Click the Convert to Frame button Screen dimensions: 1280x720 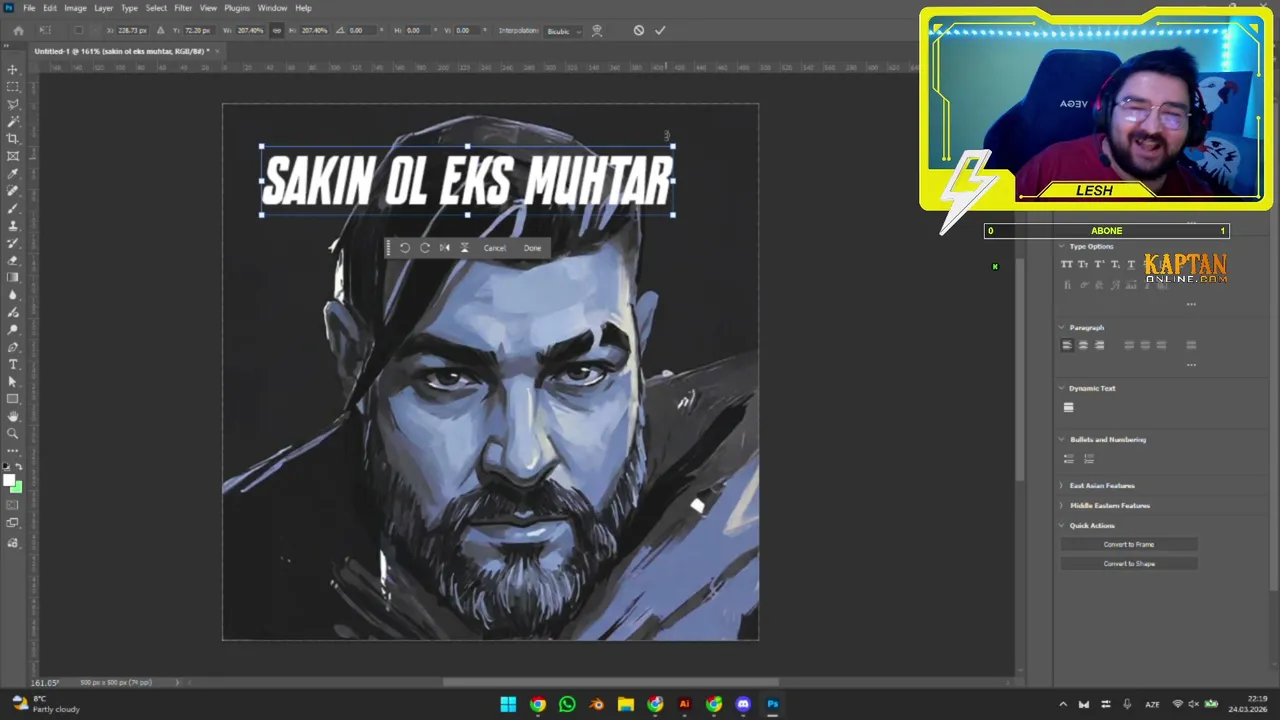point(1129,545)
